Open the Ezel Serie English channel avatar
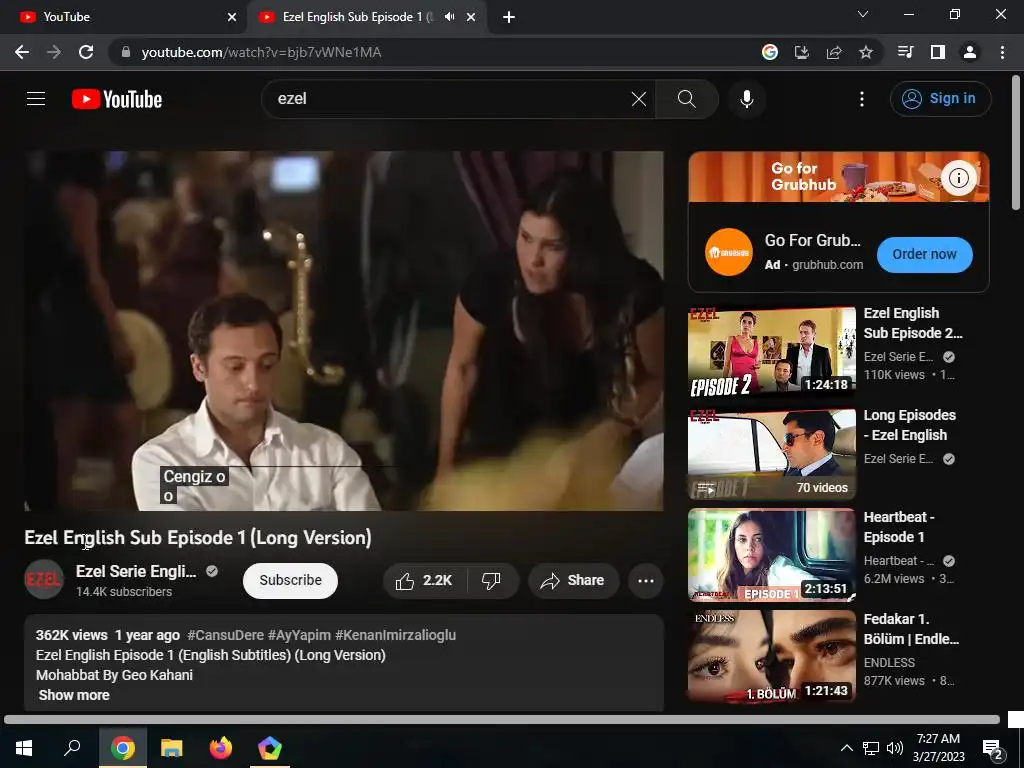Screen dimensions: 1024x768 coord(44,579)
